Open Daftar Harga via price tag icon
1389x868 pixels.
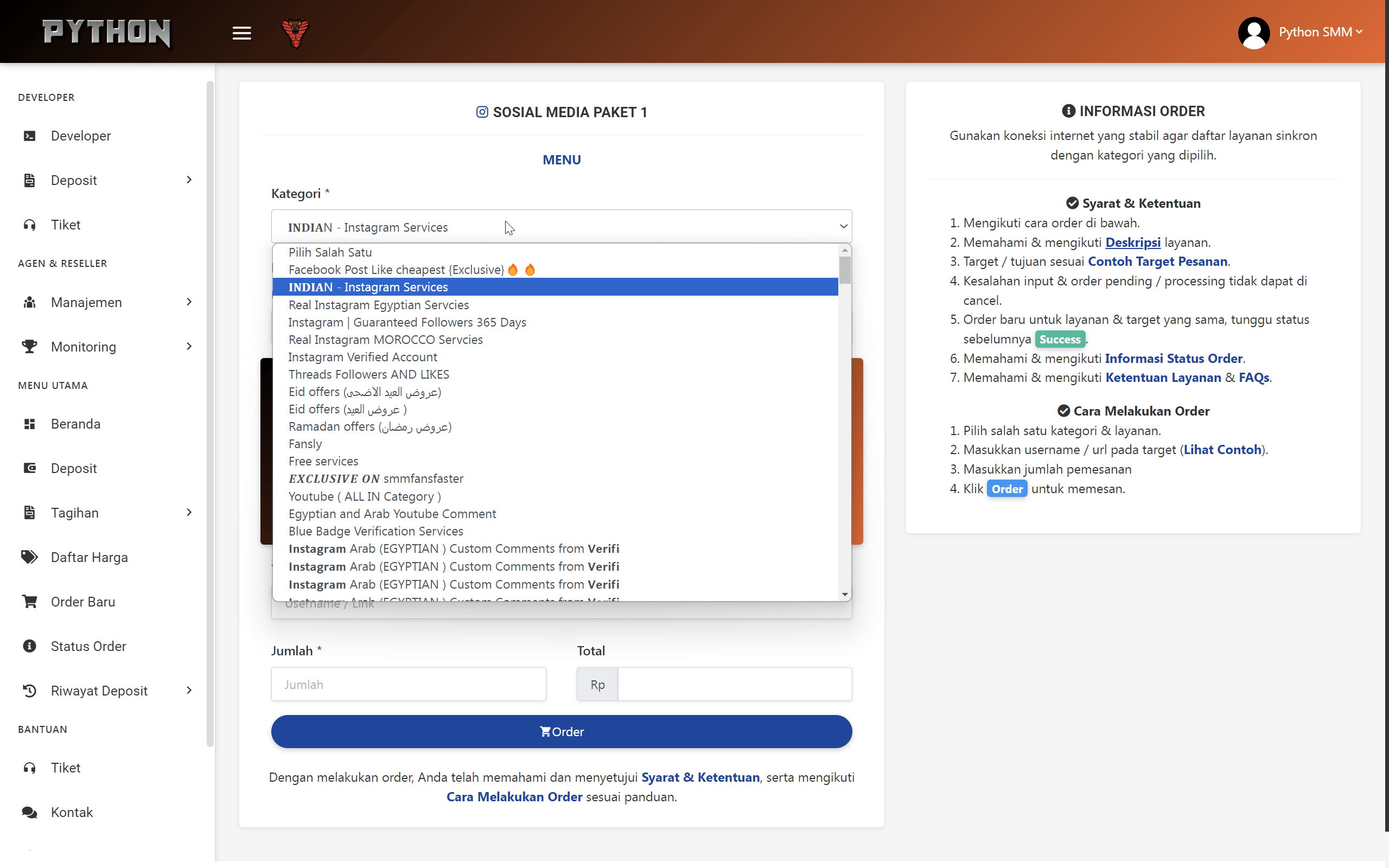coord(29,556)
